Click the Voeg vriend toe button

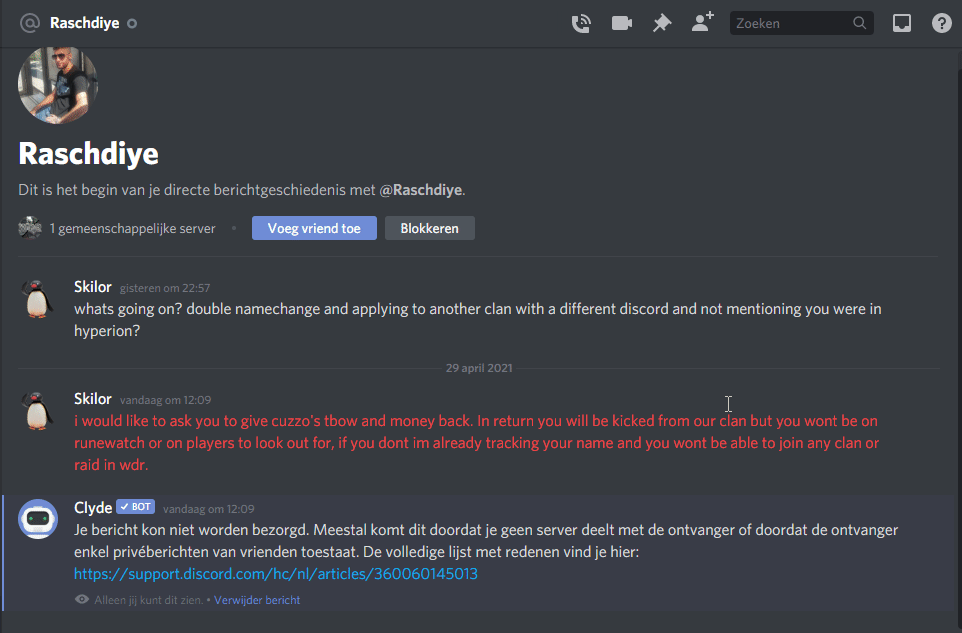(x=314, y=228)
